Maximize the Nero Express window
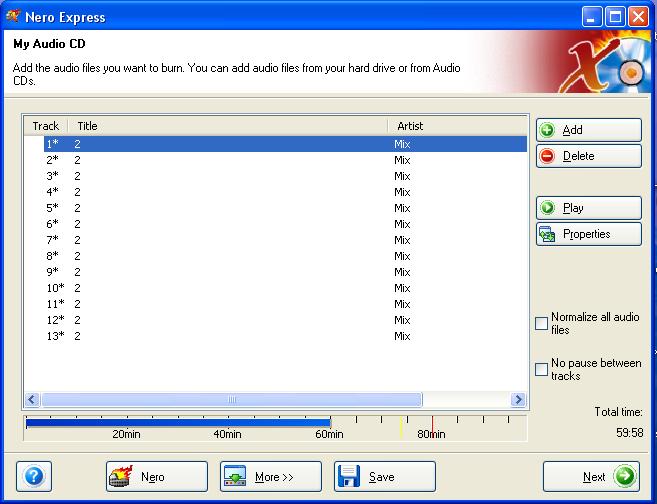 coord(615,17)
